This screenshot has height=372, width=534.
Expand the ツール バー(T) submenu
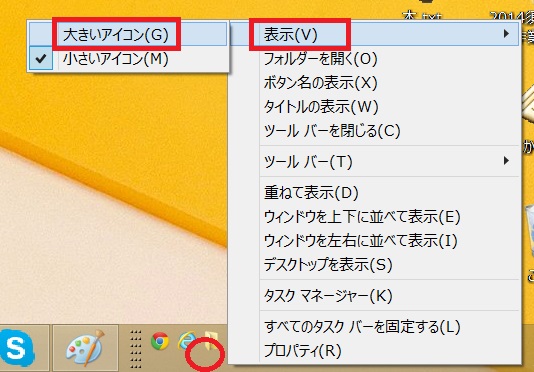tap(375, 161)
